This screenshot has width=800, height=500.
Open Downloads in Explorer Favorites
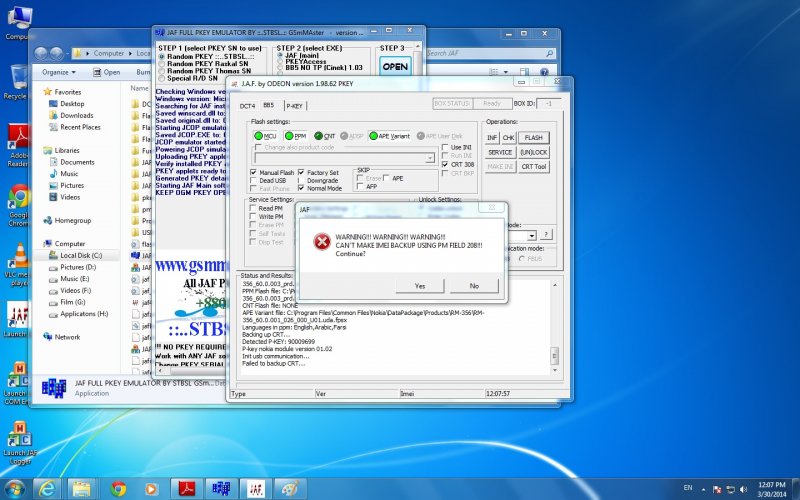(x=77, y=115)
